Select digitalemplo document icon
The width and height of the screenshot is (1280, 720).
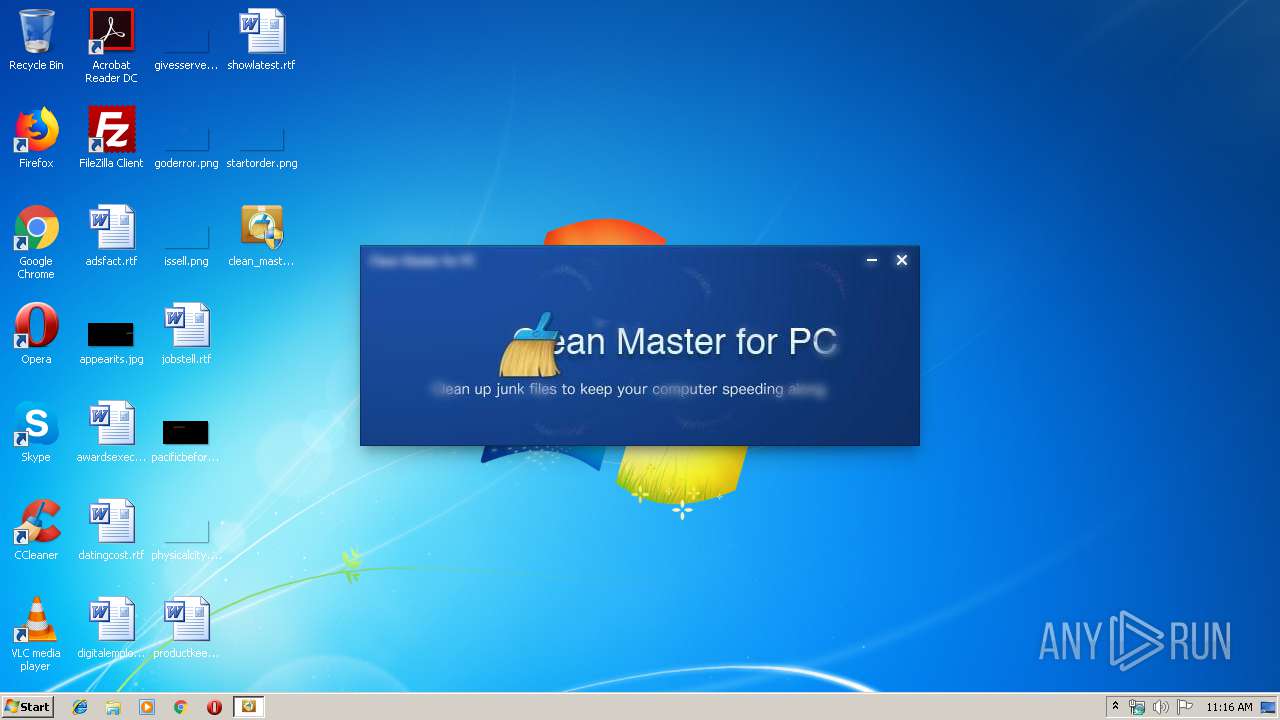point(111,628)
